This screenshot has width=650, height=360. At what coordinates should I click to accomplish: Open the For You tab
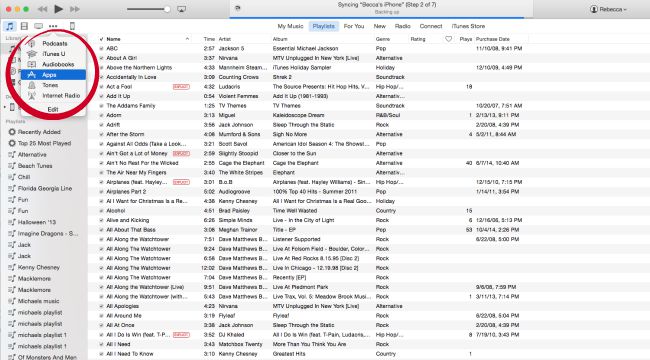354,26
